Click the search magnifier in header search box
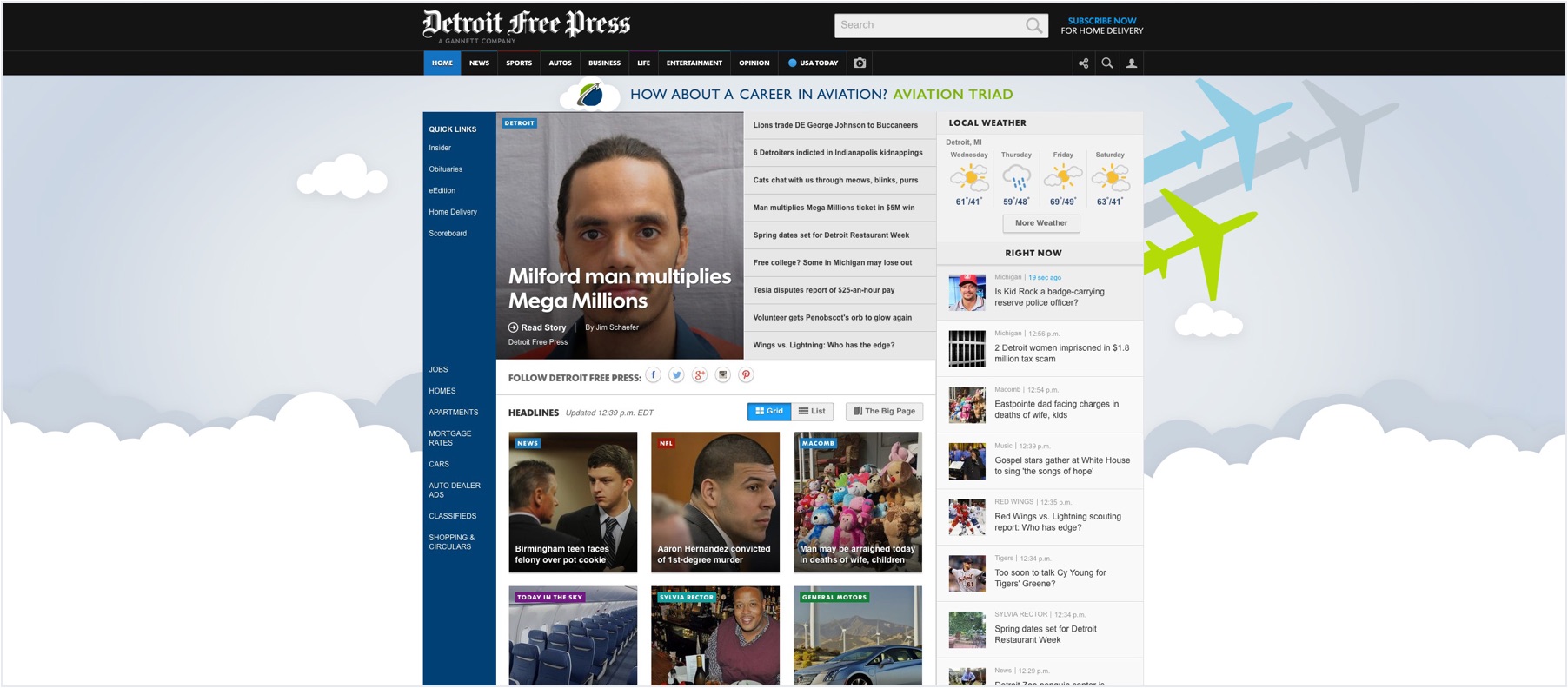1568x688 pixels. 1033,25
